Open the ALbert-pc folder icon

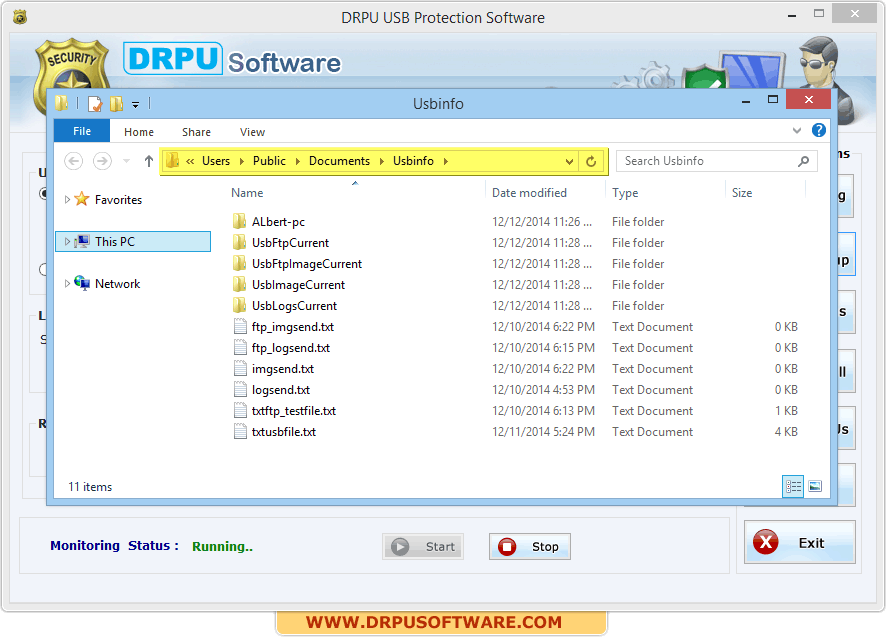[x=240, y=222]
